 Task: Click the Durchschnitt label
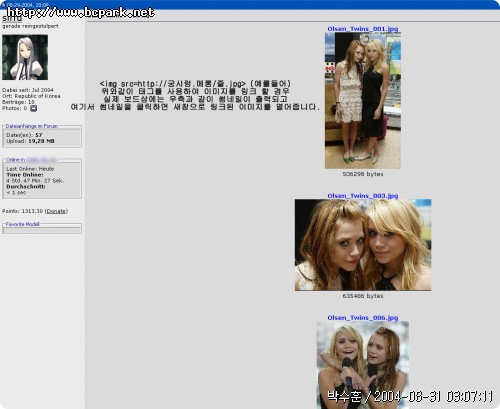26,187
